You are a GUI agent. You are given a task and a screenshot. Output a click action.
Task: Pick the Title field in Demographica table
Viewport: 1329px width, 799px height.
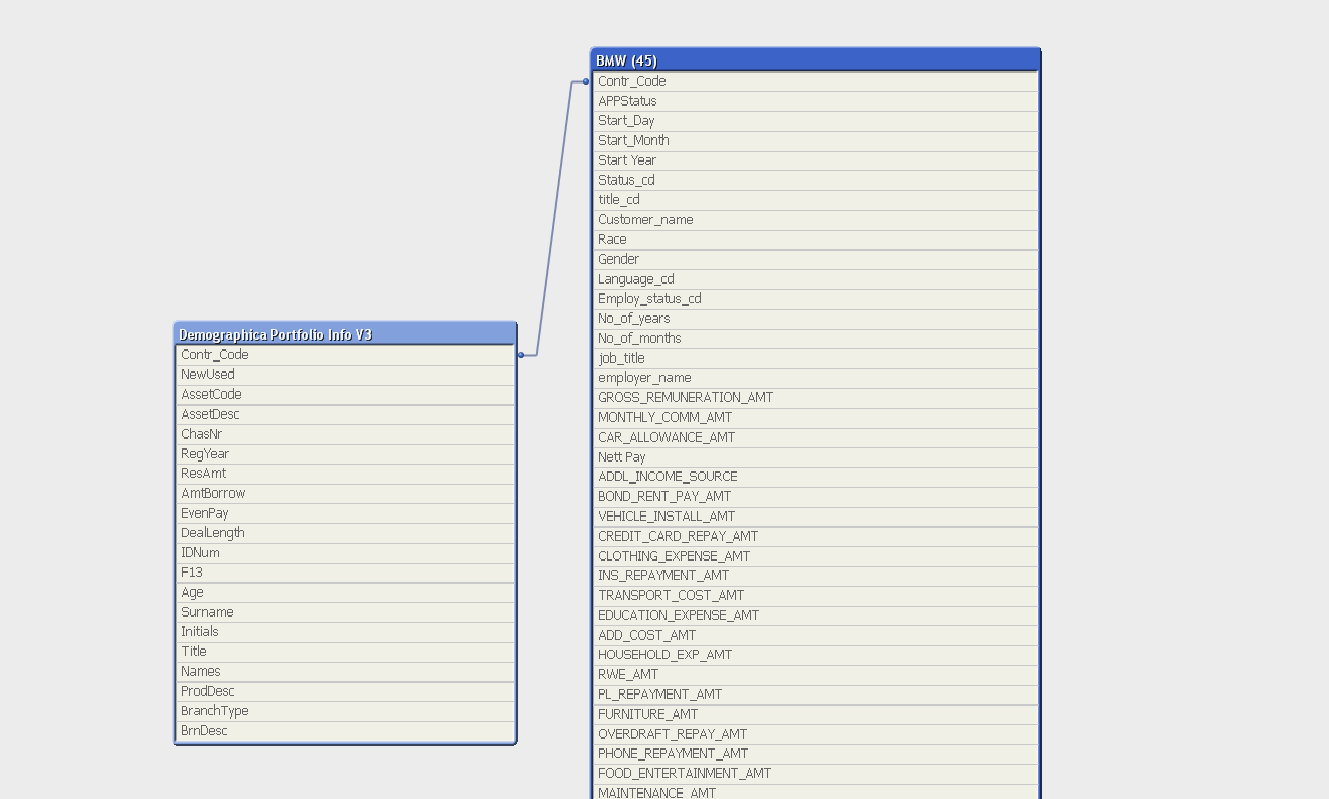coord(346,652)
